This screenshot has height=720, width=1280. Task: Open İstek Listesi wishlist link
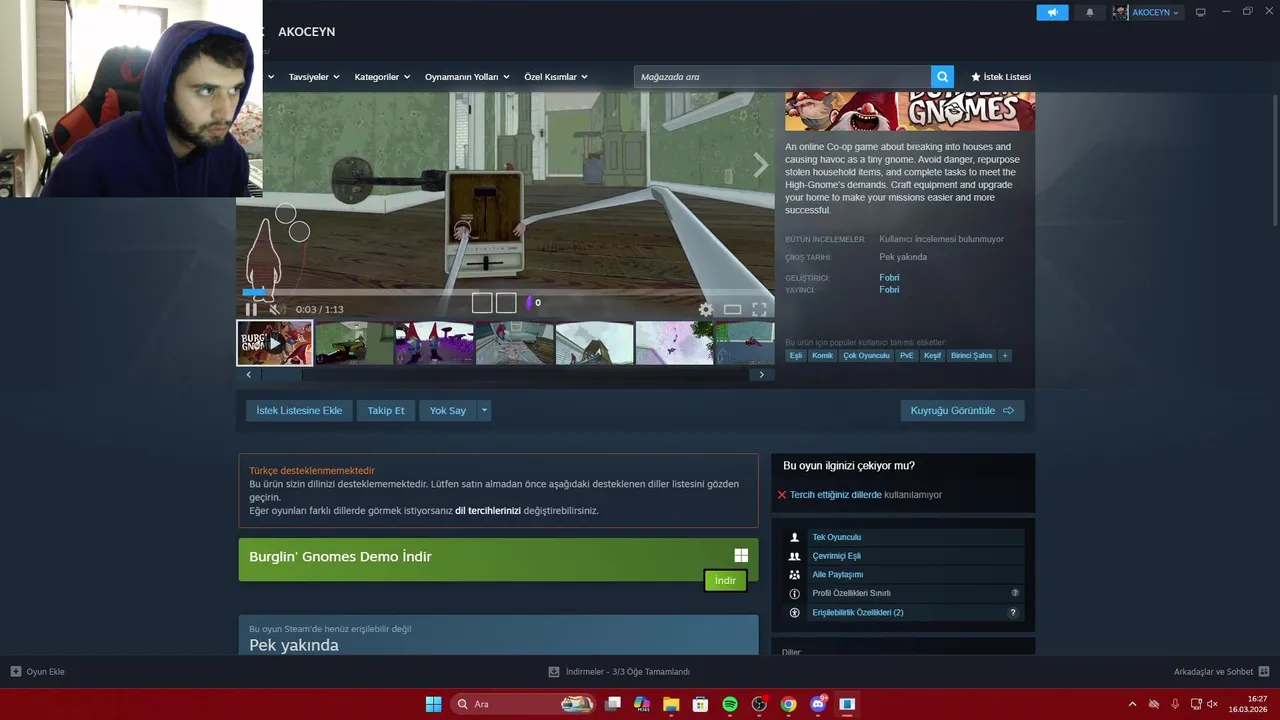1001,77
